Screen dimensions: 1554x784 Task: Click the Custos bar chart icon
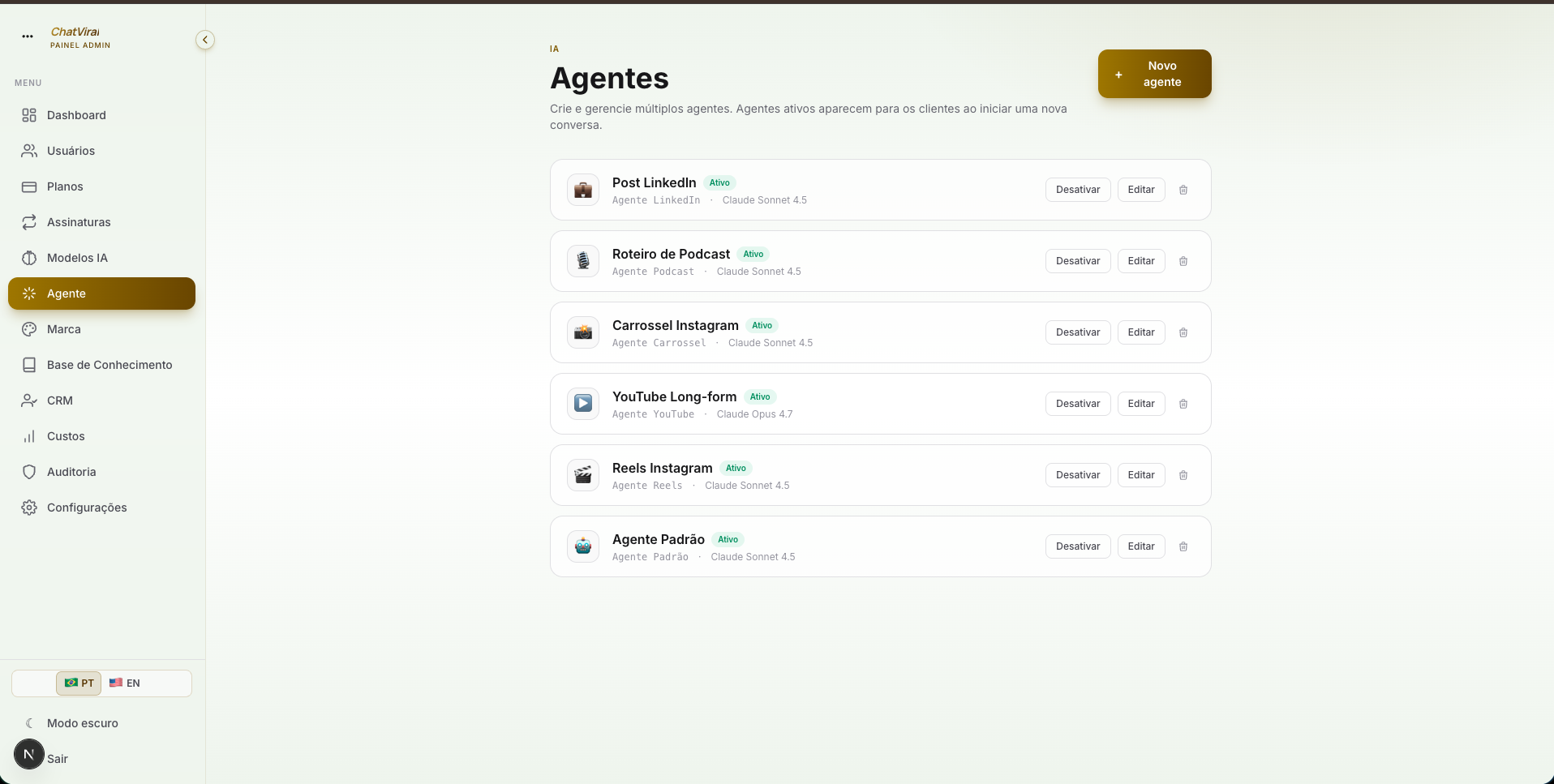(29, 436)
